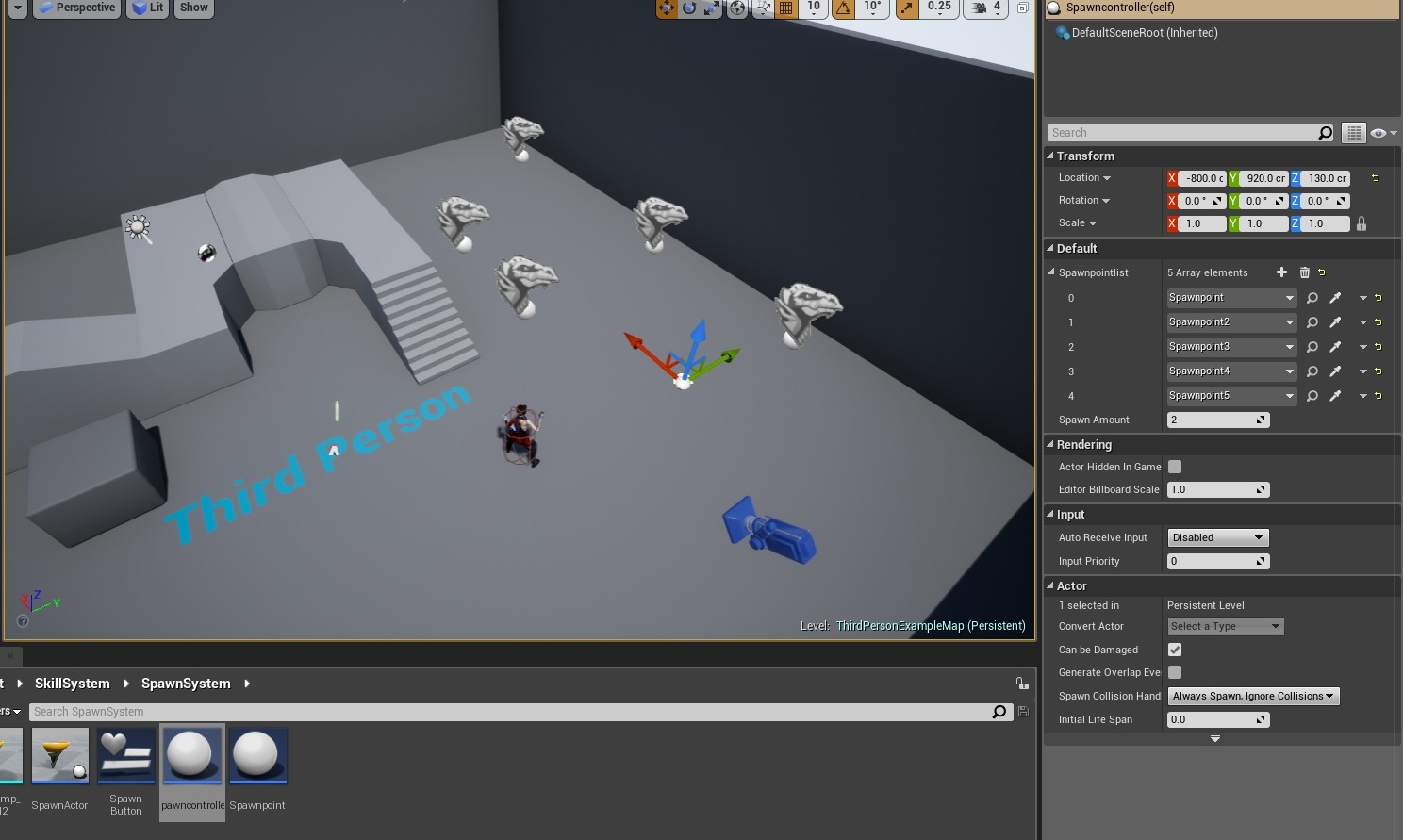Toggle world coordinate system globe icon
The height and width of the screenshot is (840, 1403).
click(737, 8)
